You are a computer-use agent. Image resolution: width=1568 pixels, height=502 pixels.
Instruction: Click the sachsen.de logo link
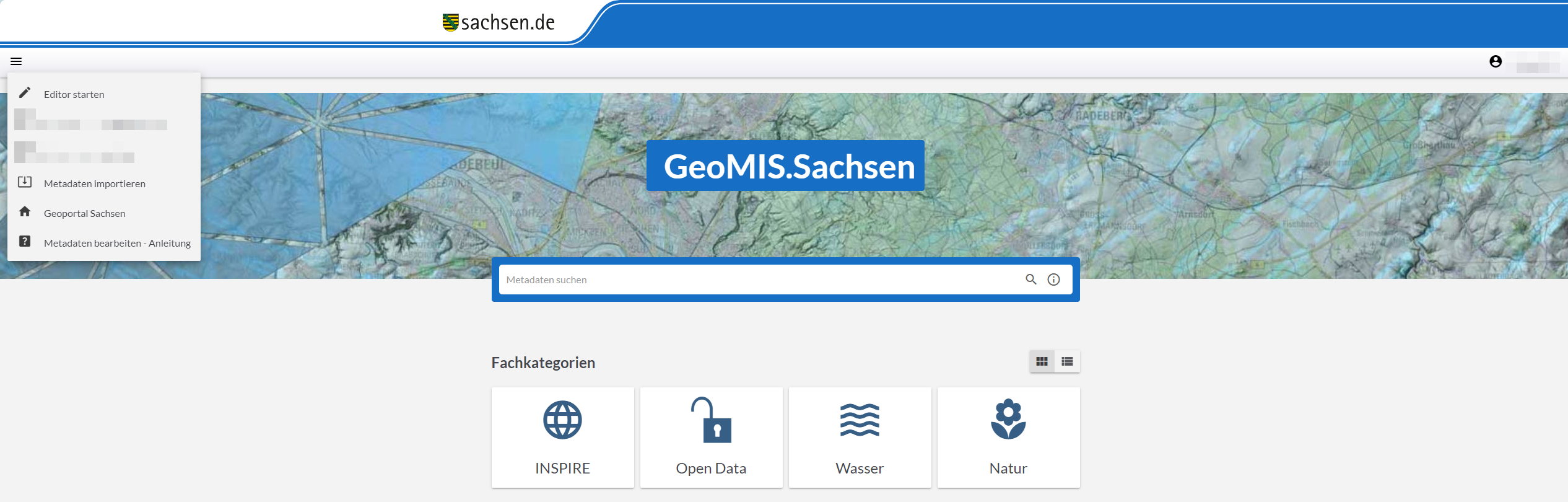499,22
